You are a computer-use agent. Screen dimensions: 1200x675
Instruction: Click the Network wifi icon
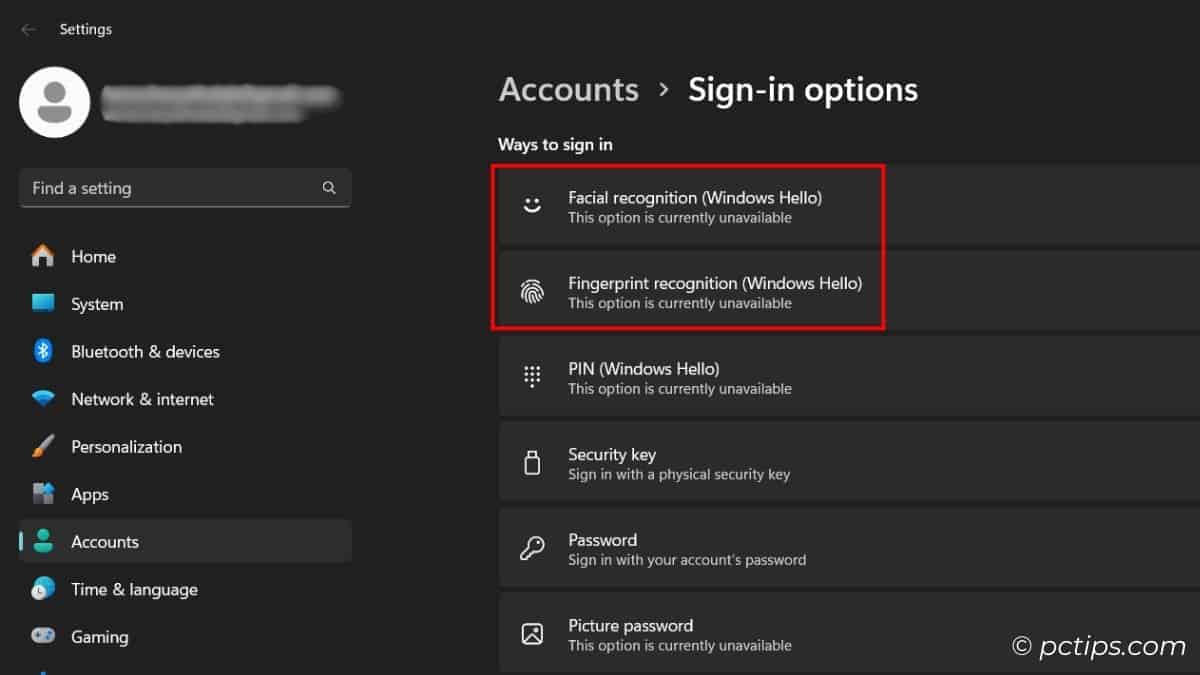[x=43, y=399]
